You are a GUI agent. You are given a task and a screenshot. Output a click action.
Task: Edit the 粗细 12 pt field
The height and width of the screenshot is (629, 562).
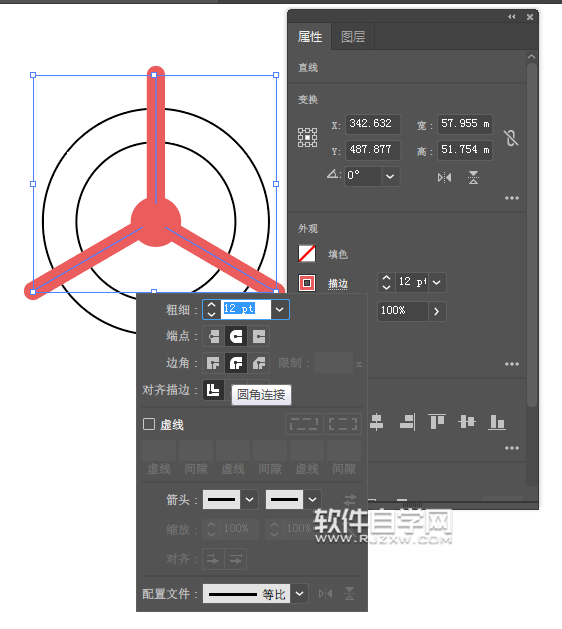(245, 309)
